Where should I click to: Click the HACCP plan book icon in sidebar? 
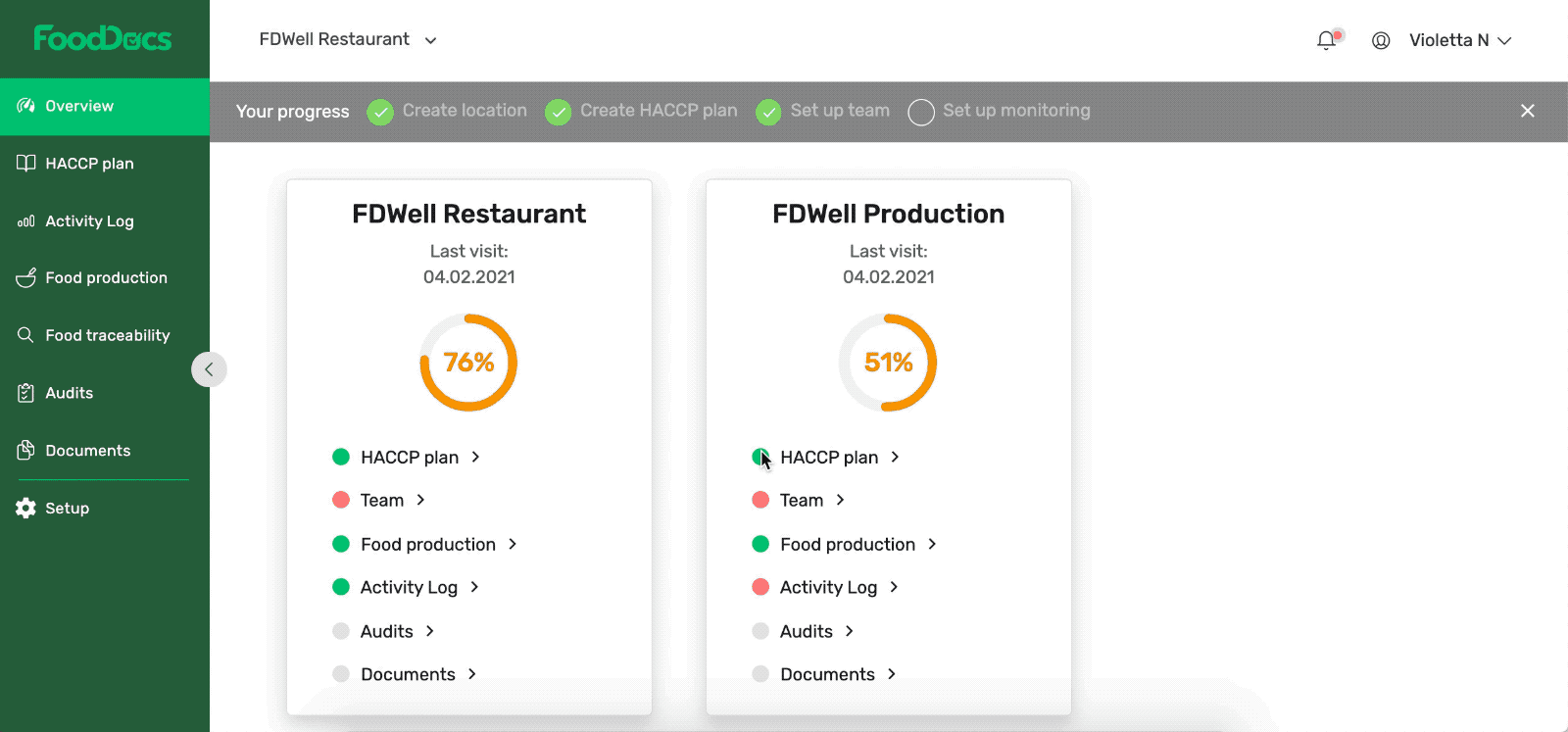tap(26, 164)
